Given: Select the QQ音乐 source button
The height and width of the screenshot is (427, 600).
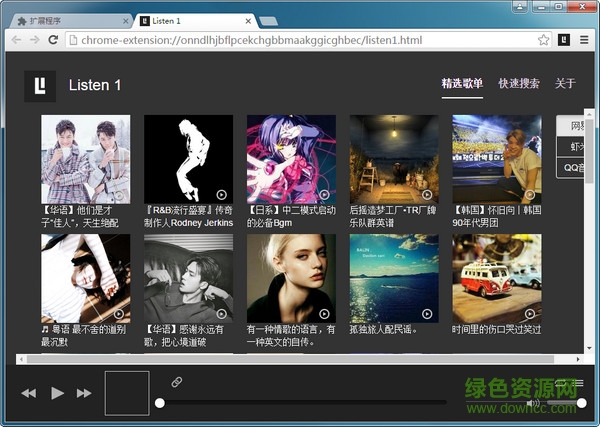Looking at the screenshot, I should (x=574, y=168).
